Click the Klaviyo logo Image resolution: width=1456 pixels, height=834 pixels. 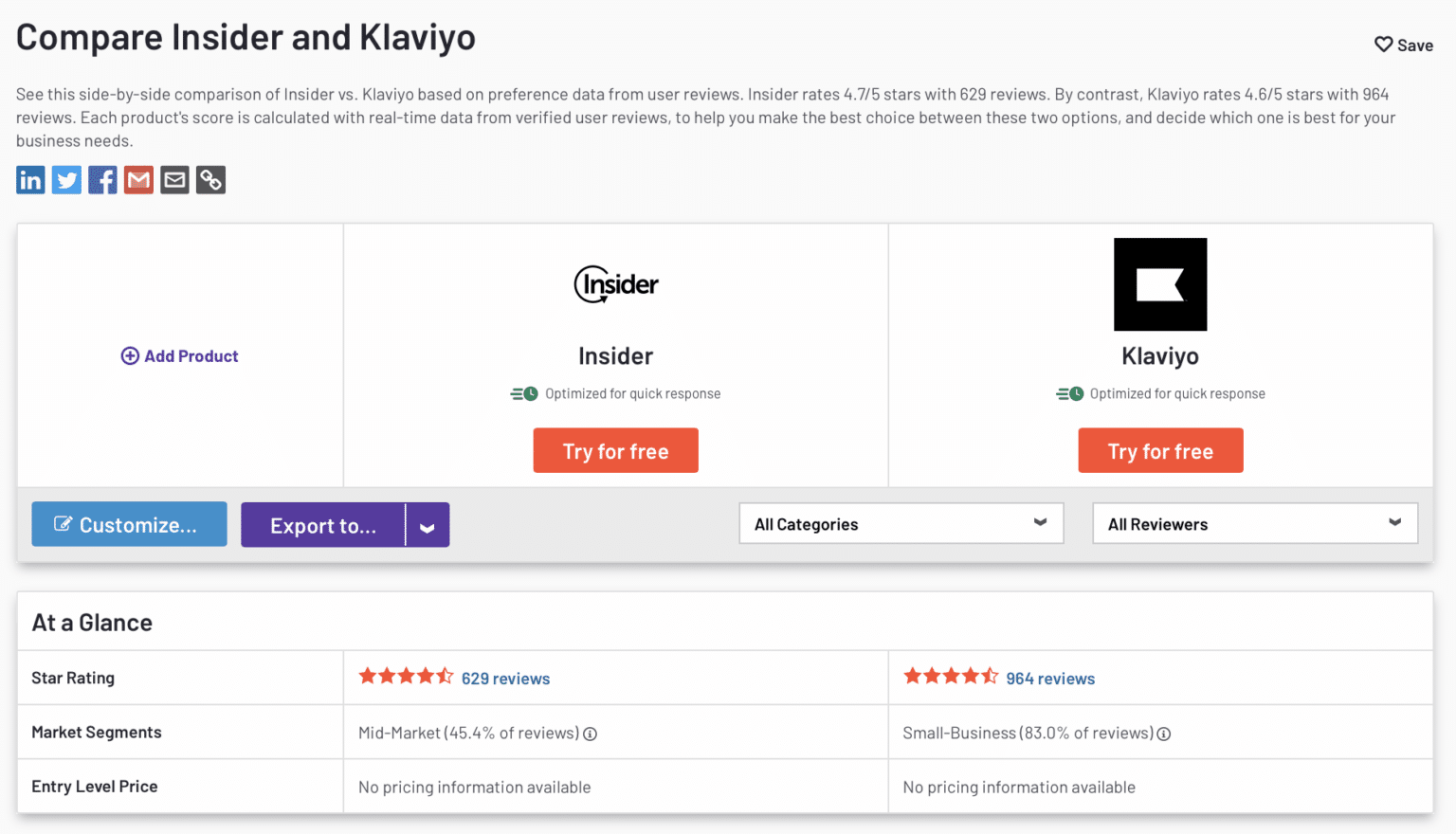(1160, 284)
